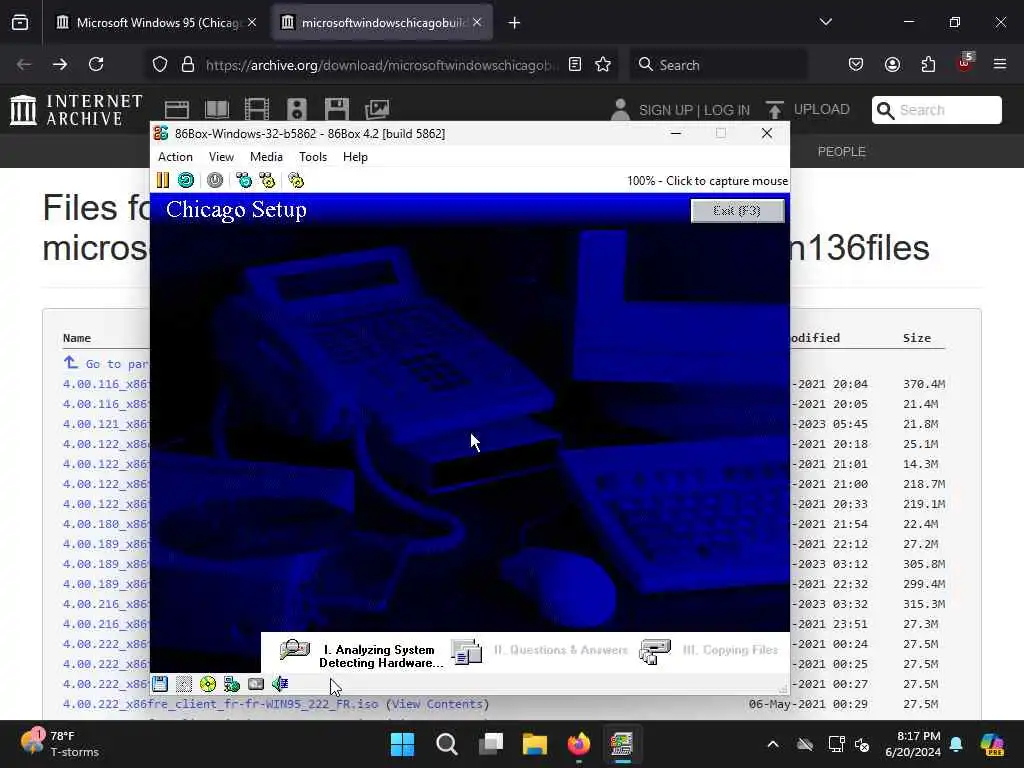Open the Internet Archive images icon
Image resolution: width=1024 pixels, height=768 pixels.
(377, 110)
